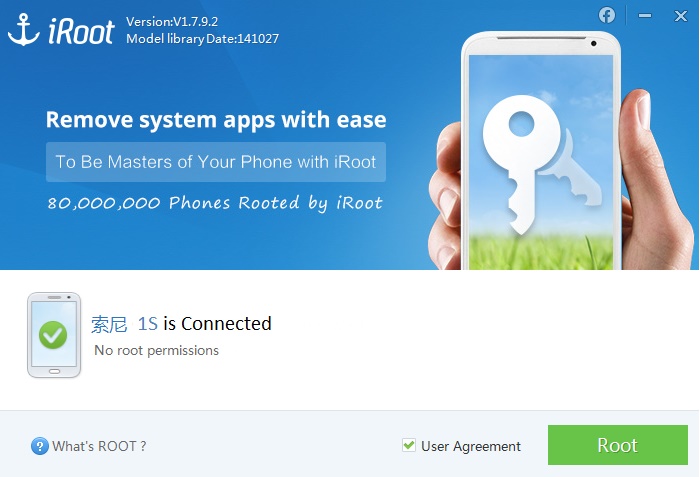Image resolution: width=700 pixels, height=477 pixels.
Task: Click the green checkmark on the phone icon
Action: click(x=53, y=335)
